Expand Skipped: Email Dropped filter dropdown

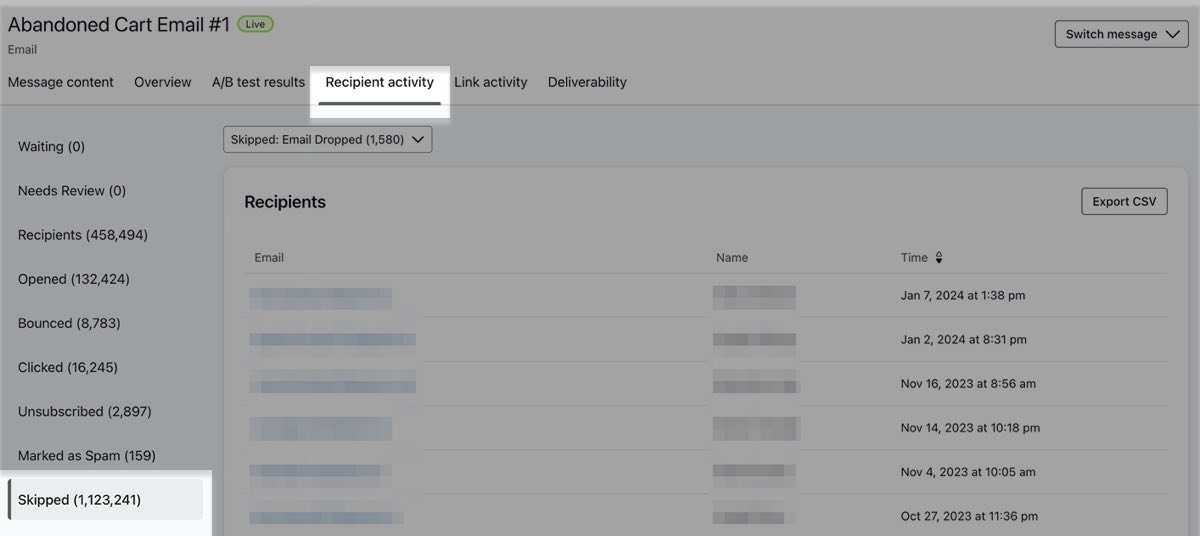coord(327,140)
